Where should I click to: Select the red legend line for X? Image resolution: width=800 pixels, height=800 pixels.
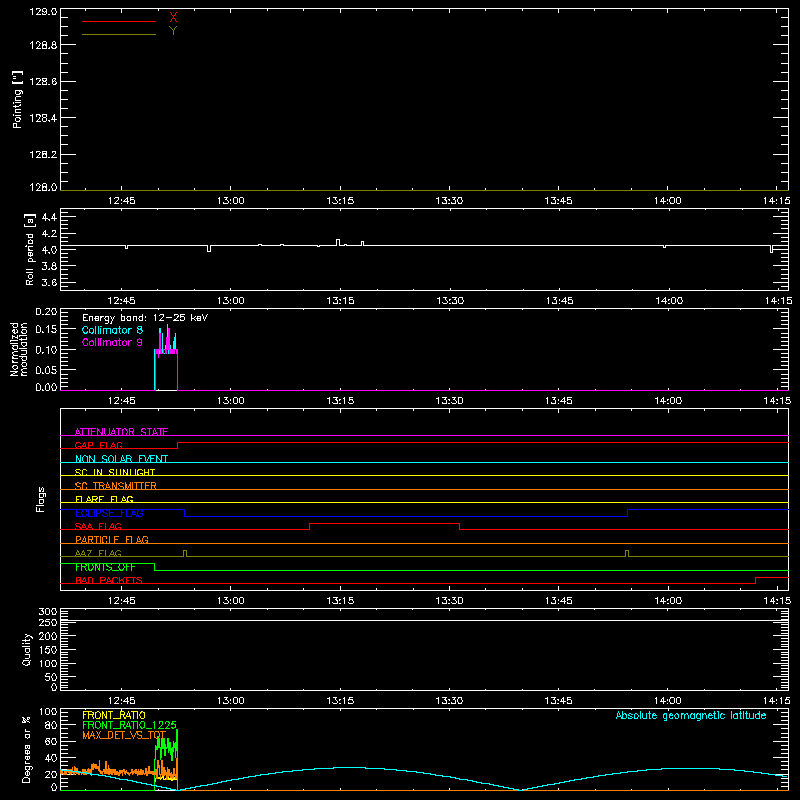[119, 21]
